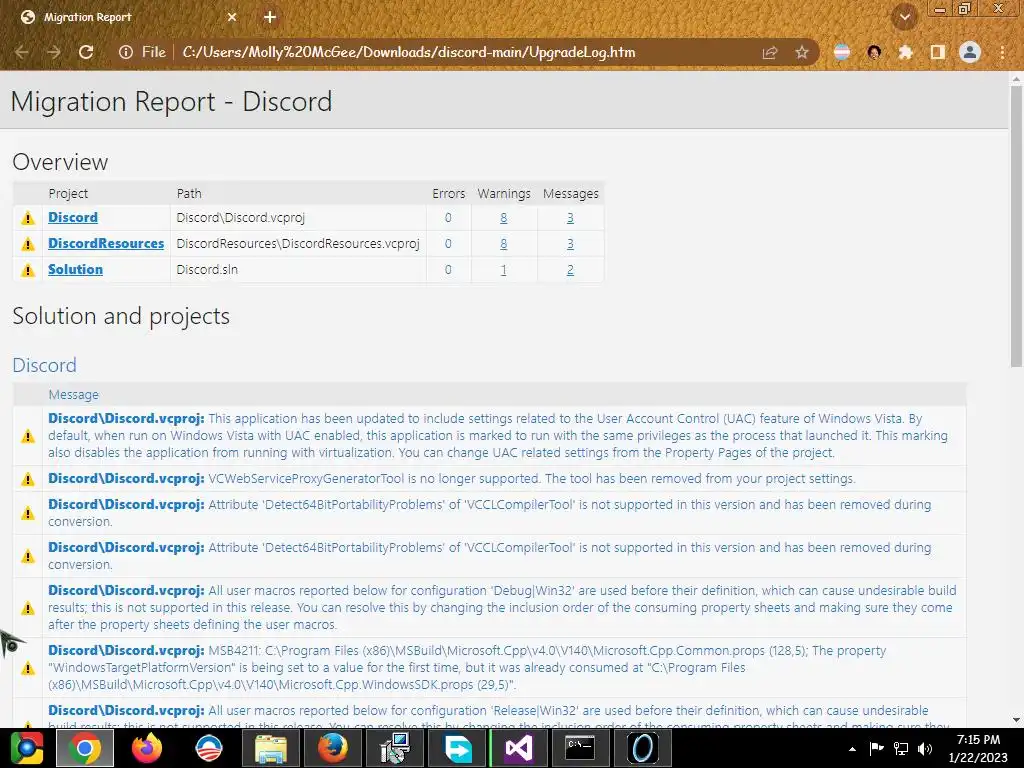Click the Discord row's warnings count 8
The height and width of the screenshot is (768, 1024).
pyautogui.click(x=504, y=217)
